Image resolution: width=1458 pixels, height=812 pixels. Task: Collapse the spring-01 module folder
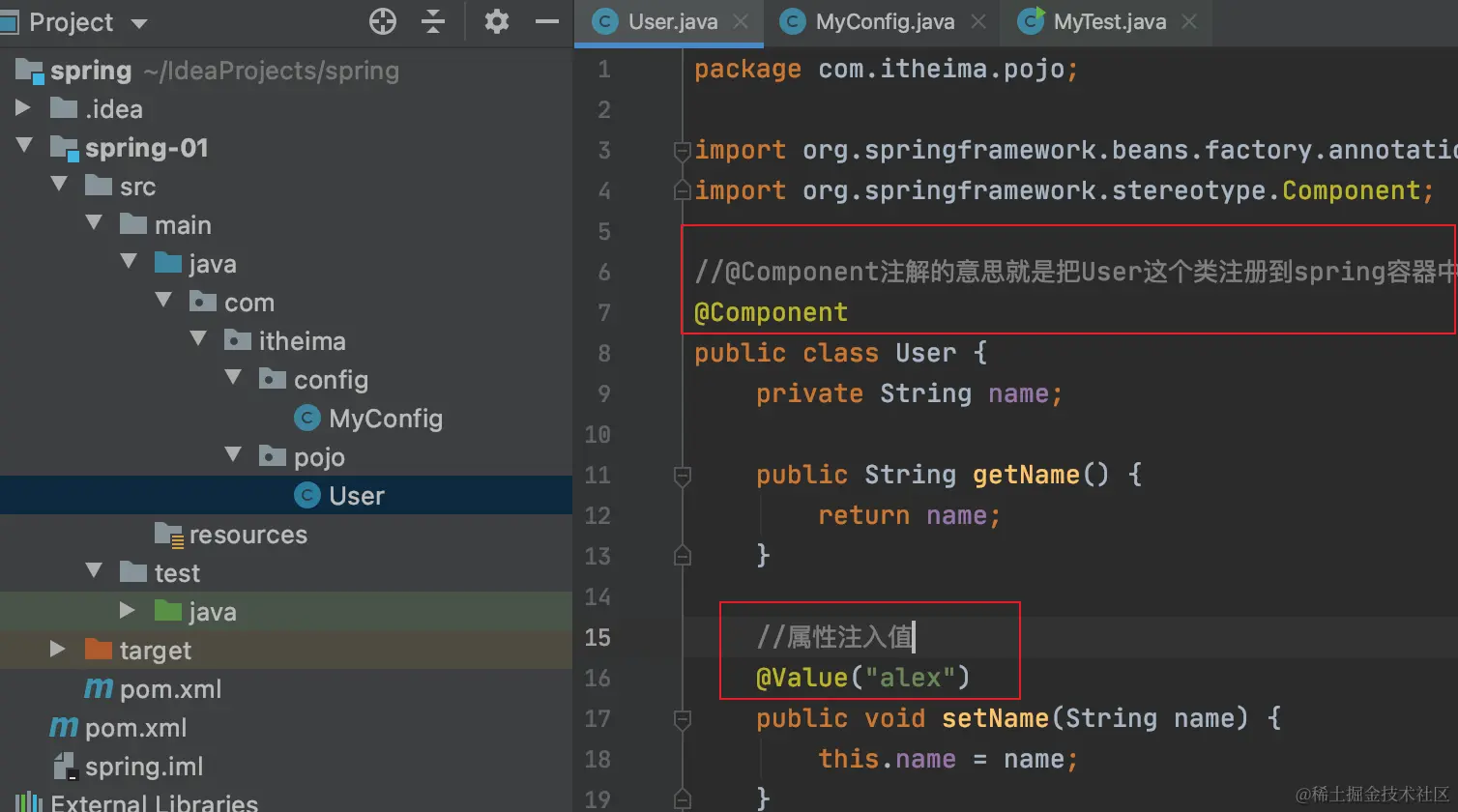24,147
